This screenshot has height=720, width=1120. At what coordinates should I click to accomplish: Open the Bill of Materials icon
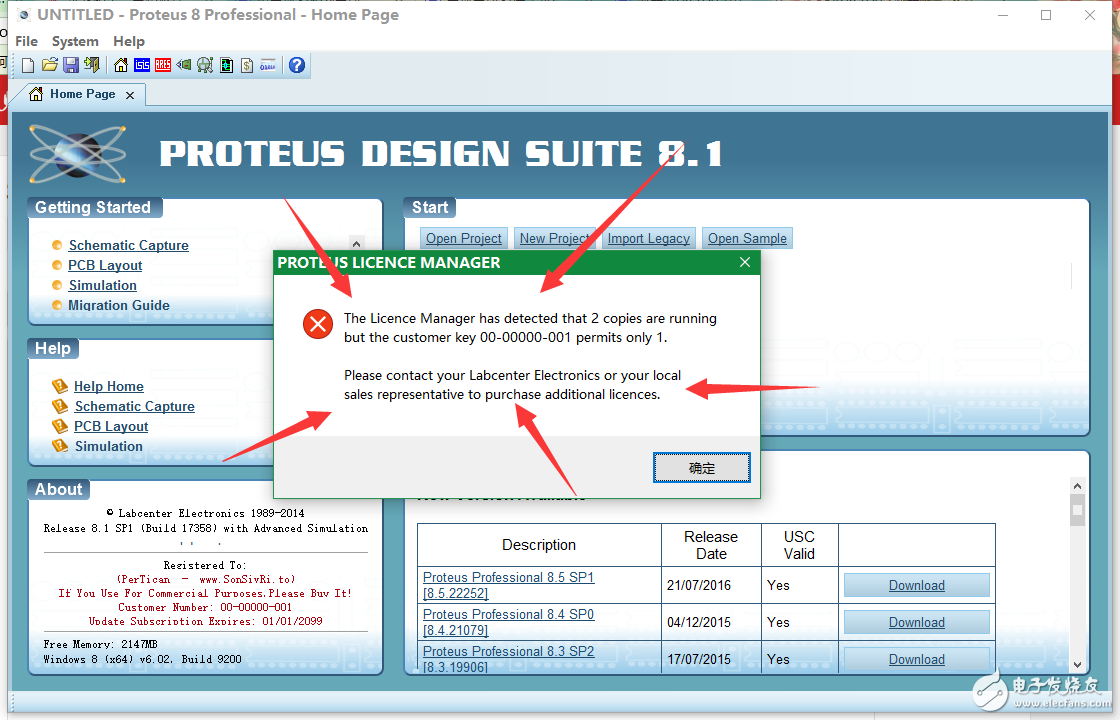247,66
